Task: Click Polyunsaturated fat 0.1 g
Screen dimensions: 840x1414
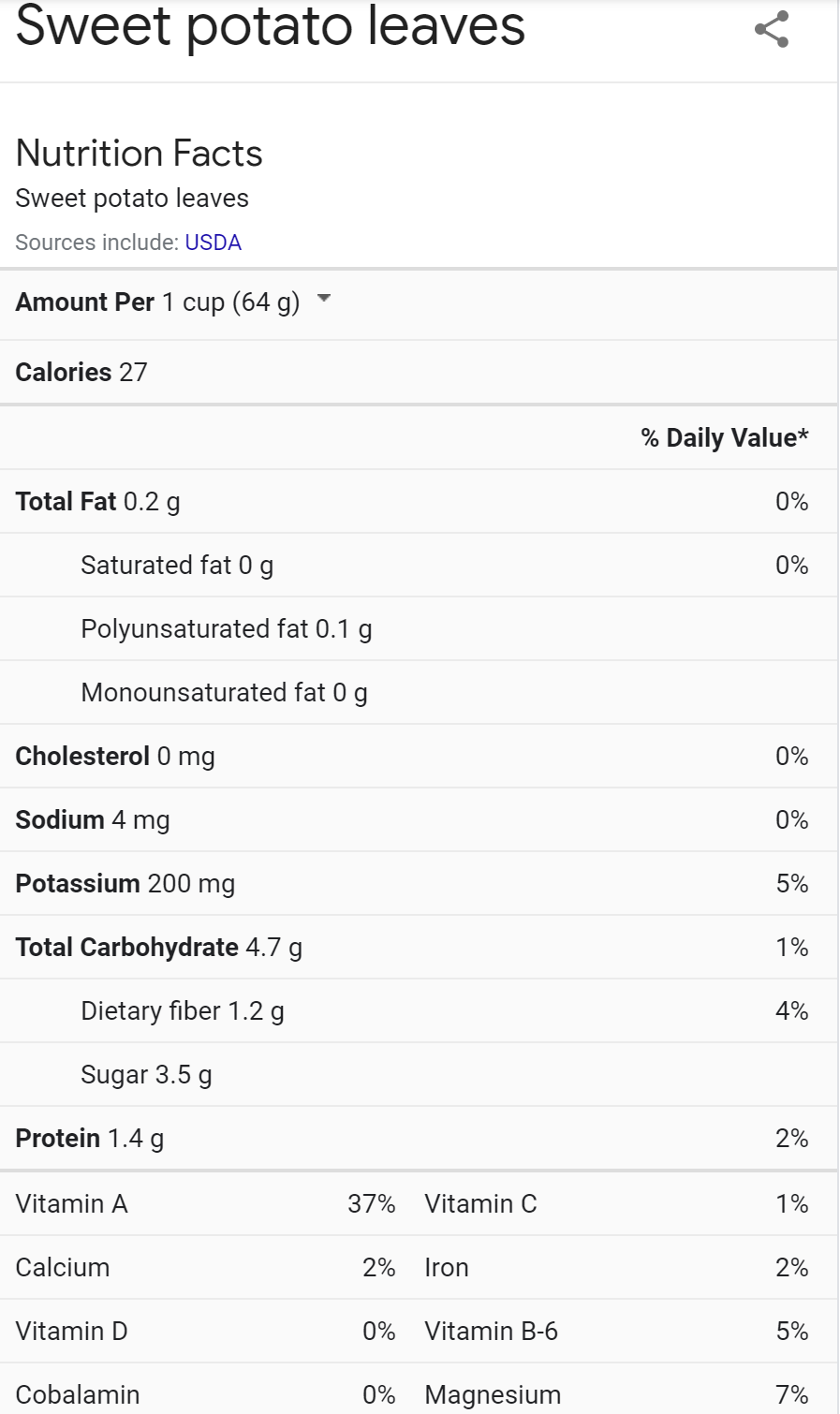Action: [x=227, y=629]
